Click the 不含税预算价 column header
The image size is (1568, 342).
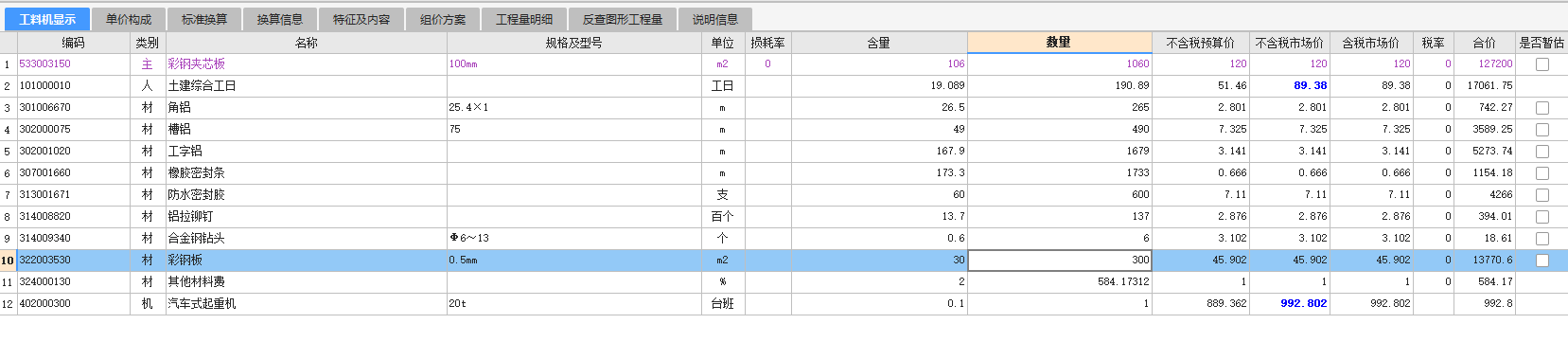coord(1201,43)
